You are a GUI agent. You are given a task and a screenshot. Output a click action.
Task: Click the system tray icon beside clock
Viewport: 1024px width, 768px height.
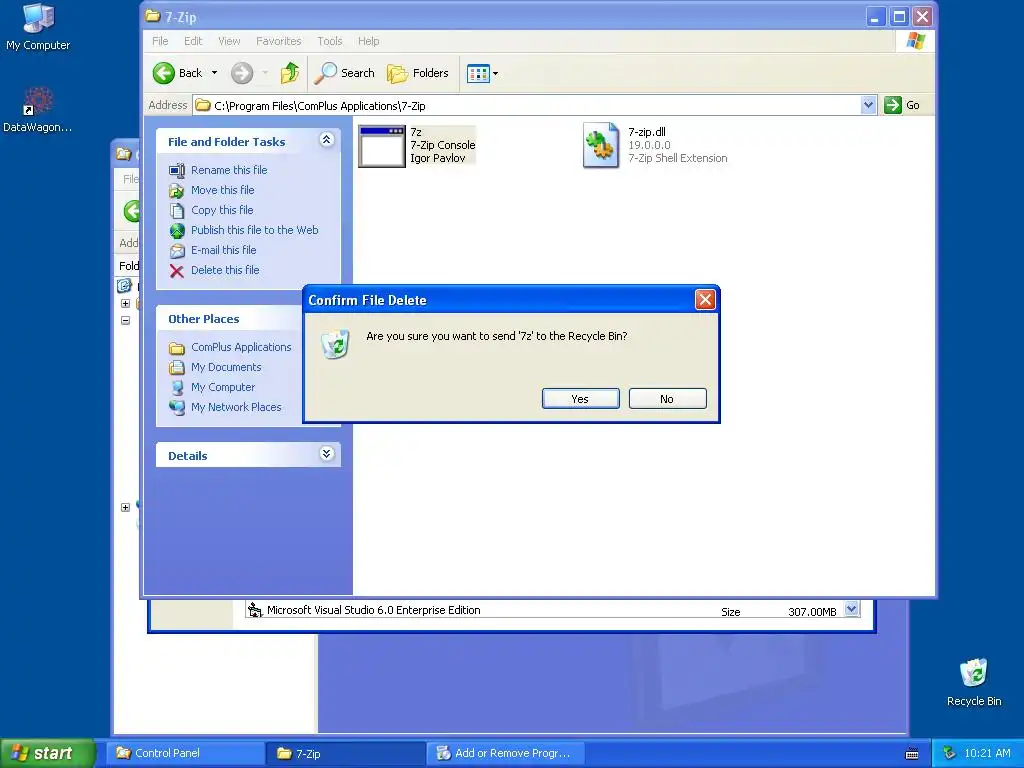pyautogui.click(x=950, y=753)
